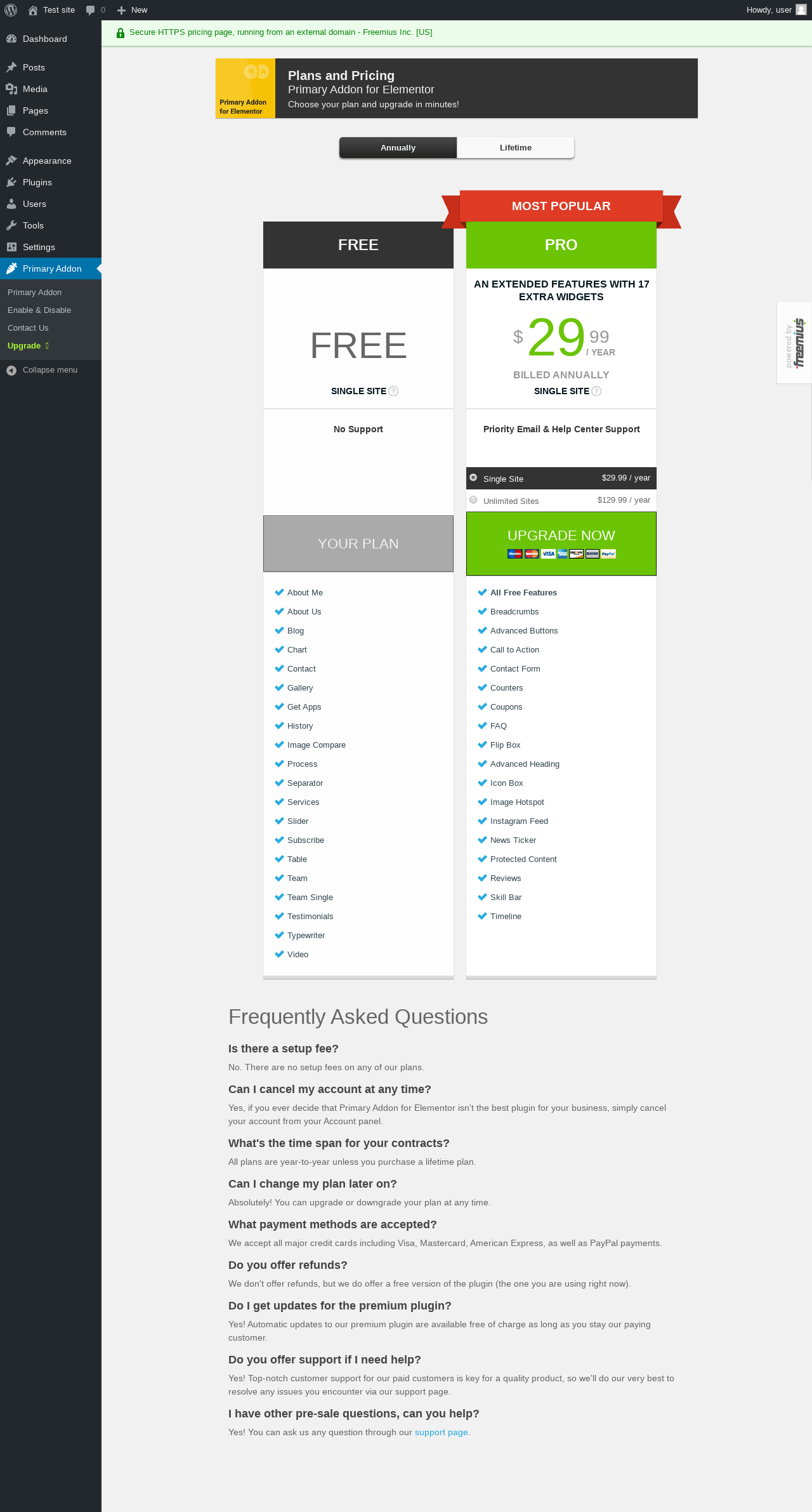Viewport: 812px width, 1512px height.
Task: Click the Posts pin icon
Action: (x=11, y=67)
